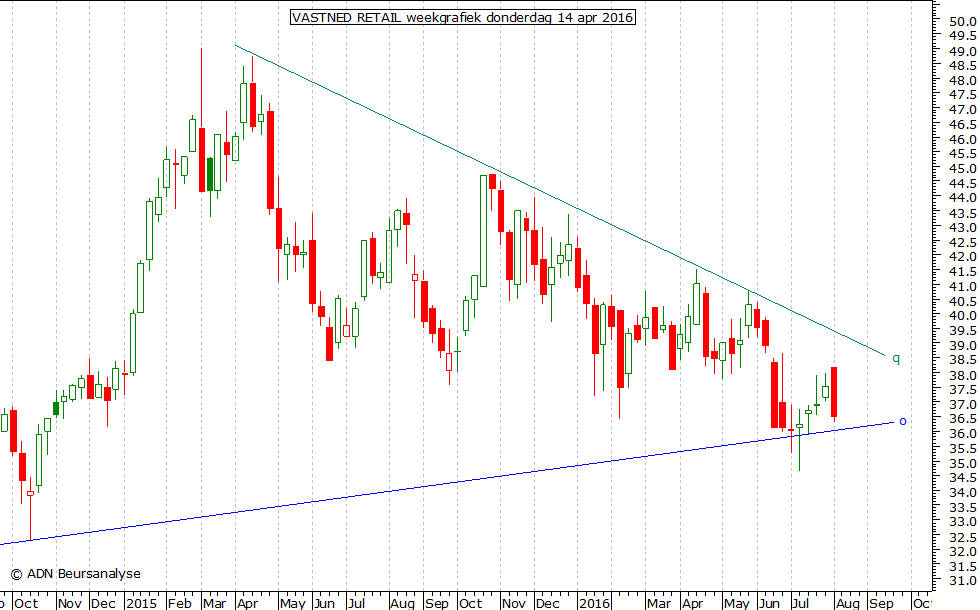
Task: Click the 2016 year label on time axis
Action: point(594,603)
